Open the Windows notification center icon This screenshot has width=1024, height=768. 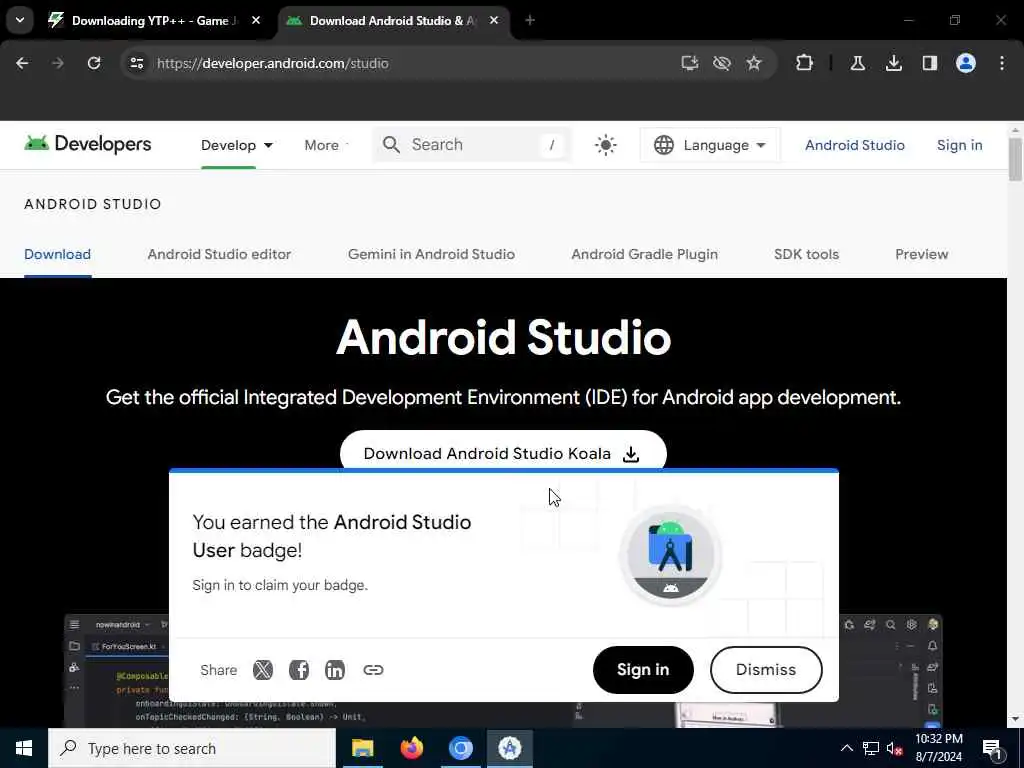click(993, 748)
